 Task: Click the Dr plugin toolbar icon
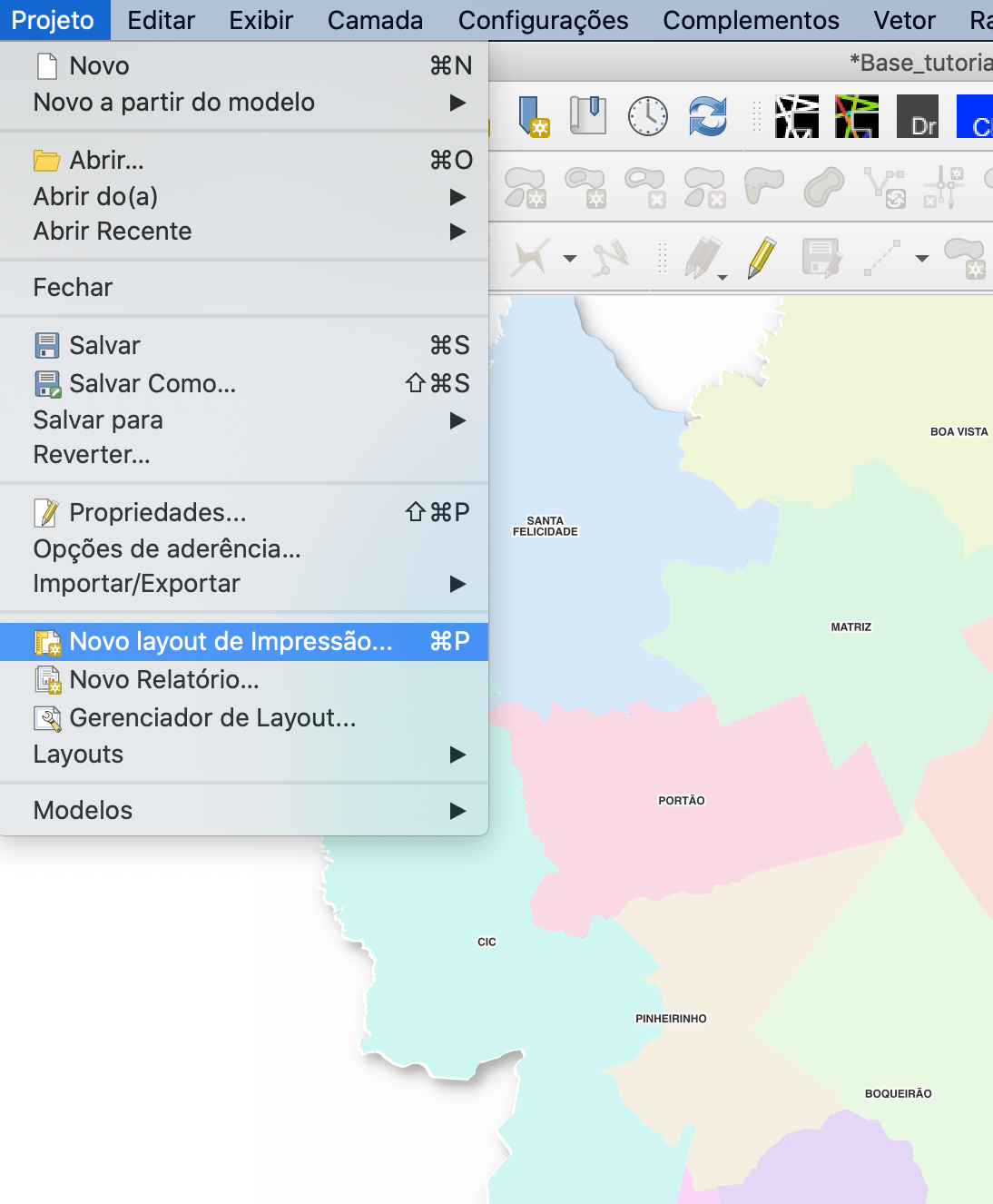tap(919, 116)
